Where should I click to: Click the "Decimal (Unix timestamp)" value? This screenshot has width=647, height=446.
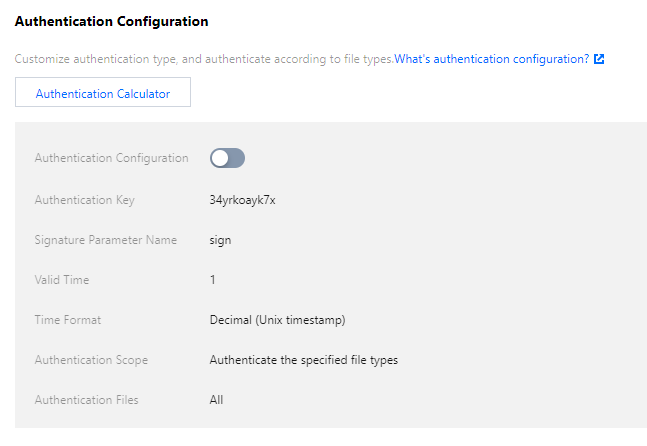(x=277, y=320)
